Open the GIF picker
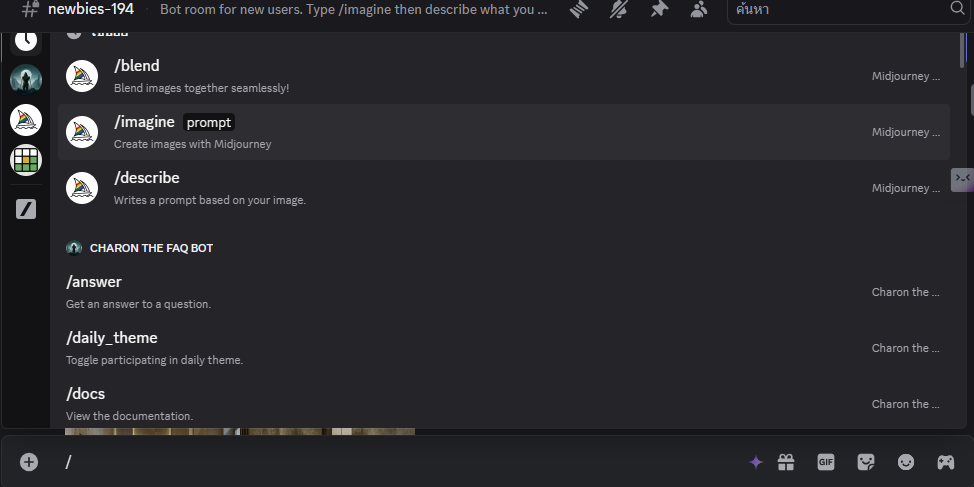The width and height of the screenshot is (974, 487). [x=826, y=462]
